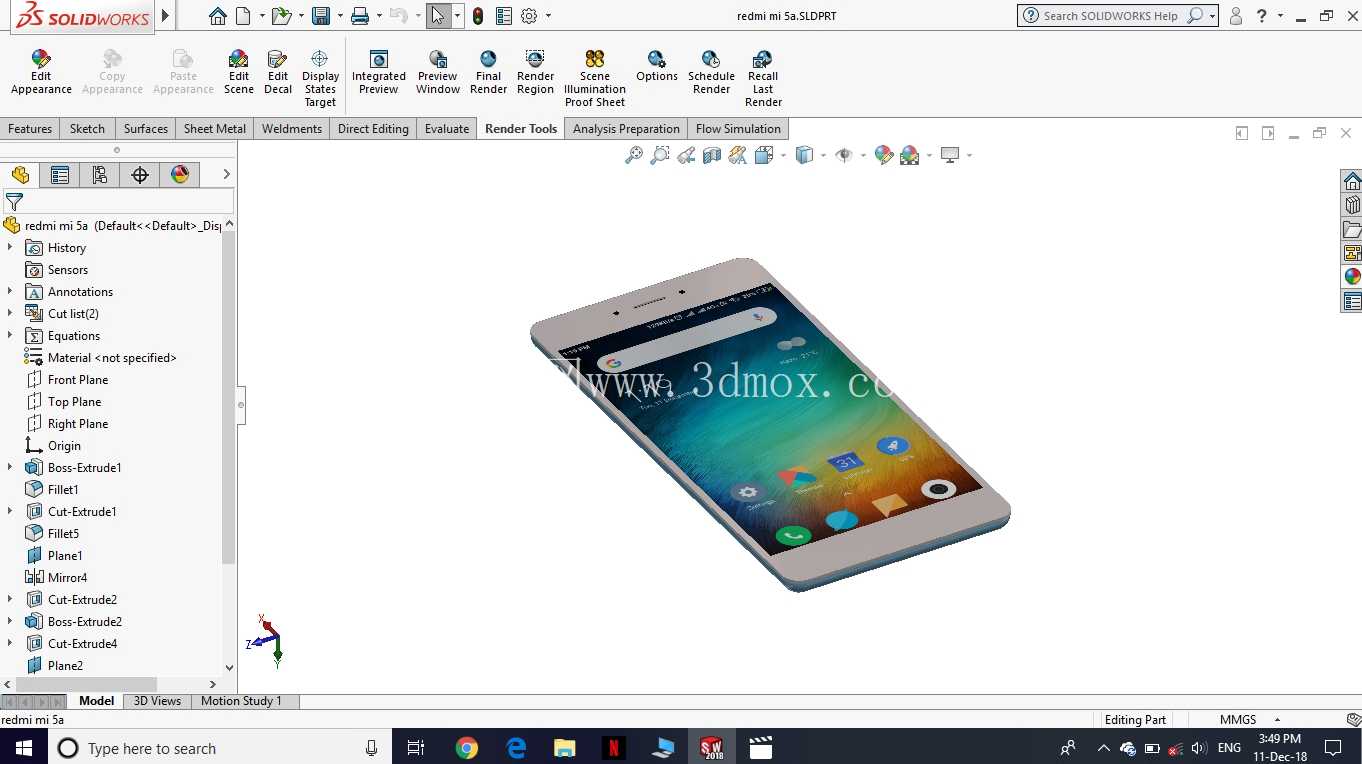Switch to the Sketch tab

(x=87, y=129)
